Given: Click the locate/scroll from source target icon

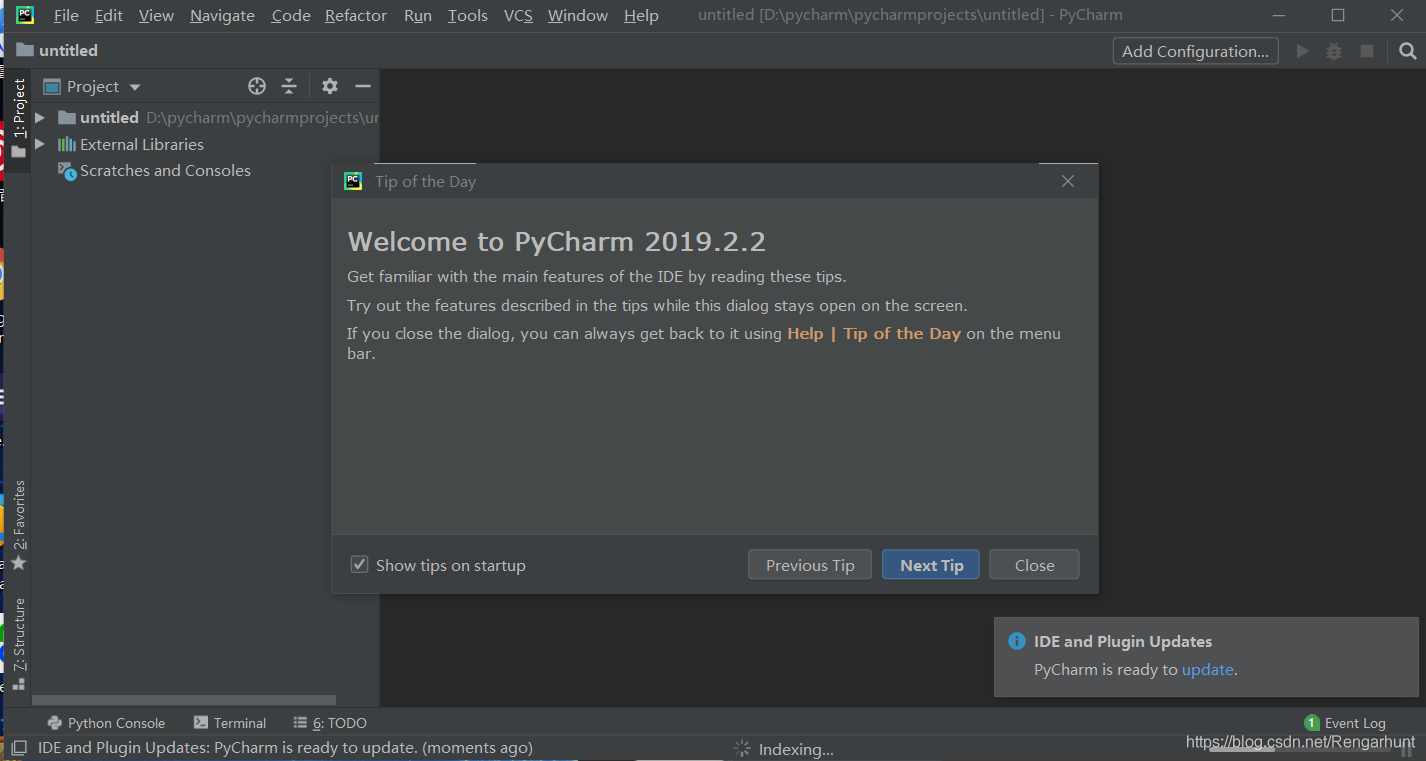Looking at the screenshot, I should [257, 87].
